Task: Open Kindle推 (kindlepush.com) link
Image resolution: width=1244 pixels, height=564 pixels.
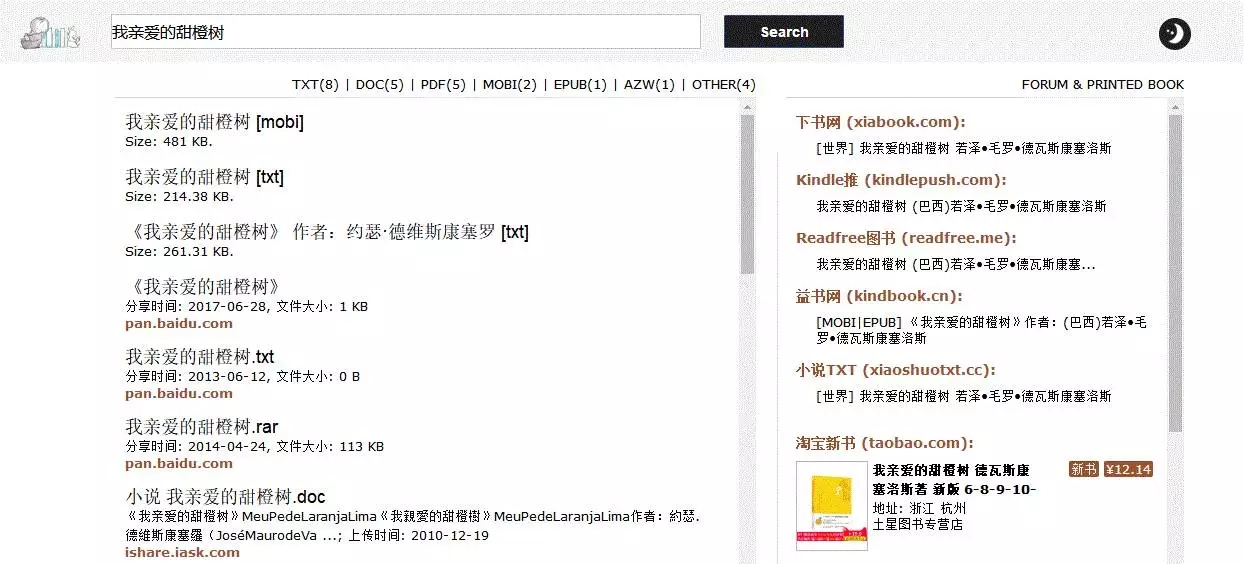Action: [x=900, y=180]
